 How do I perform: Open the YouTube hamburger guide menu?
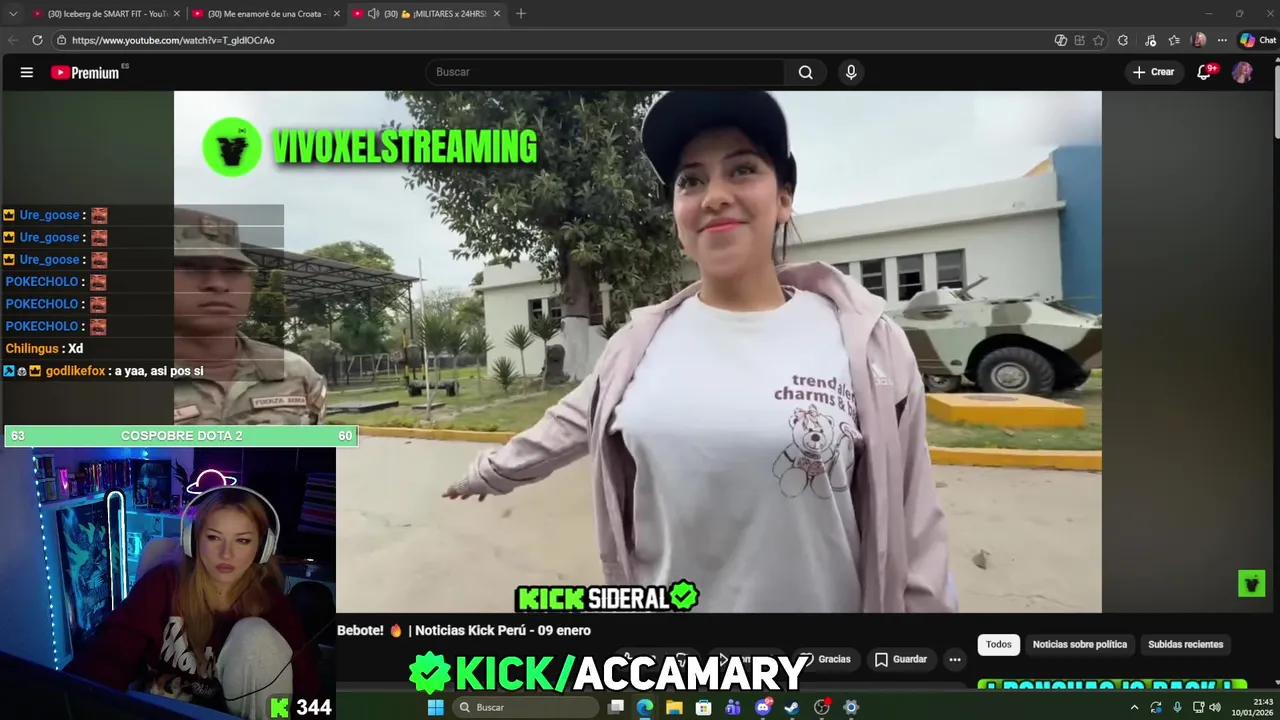(x=27, y=72)
